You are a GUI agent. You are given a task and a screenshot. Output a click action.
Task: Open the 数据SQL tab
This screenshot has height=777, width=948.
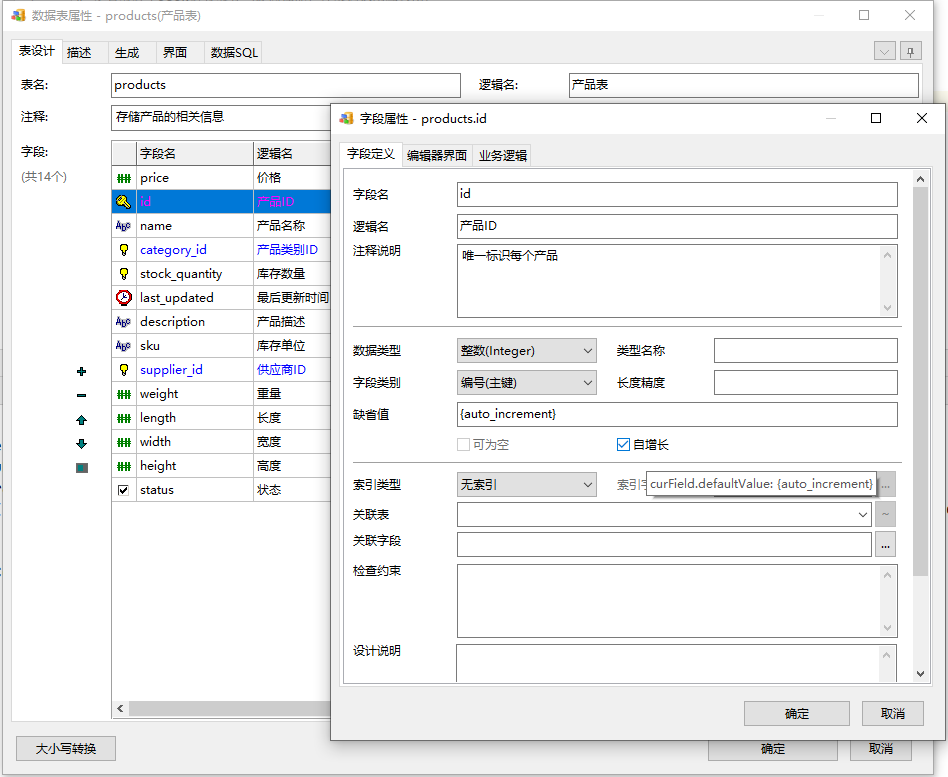235,53
